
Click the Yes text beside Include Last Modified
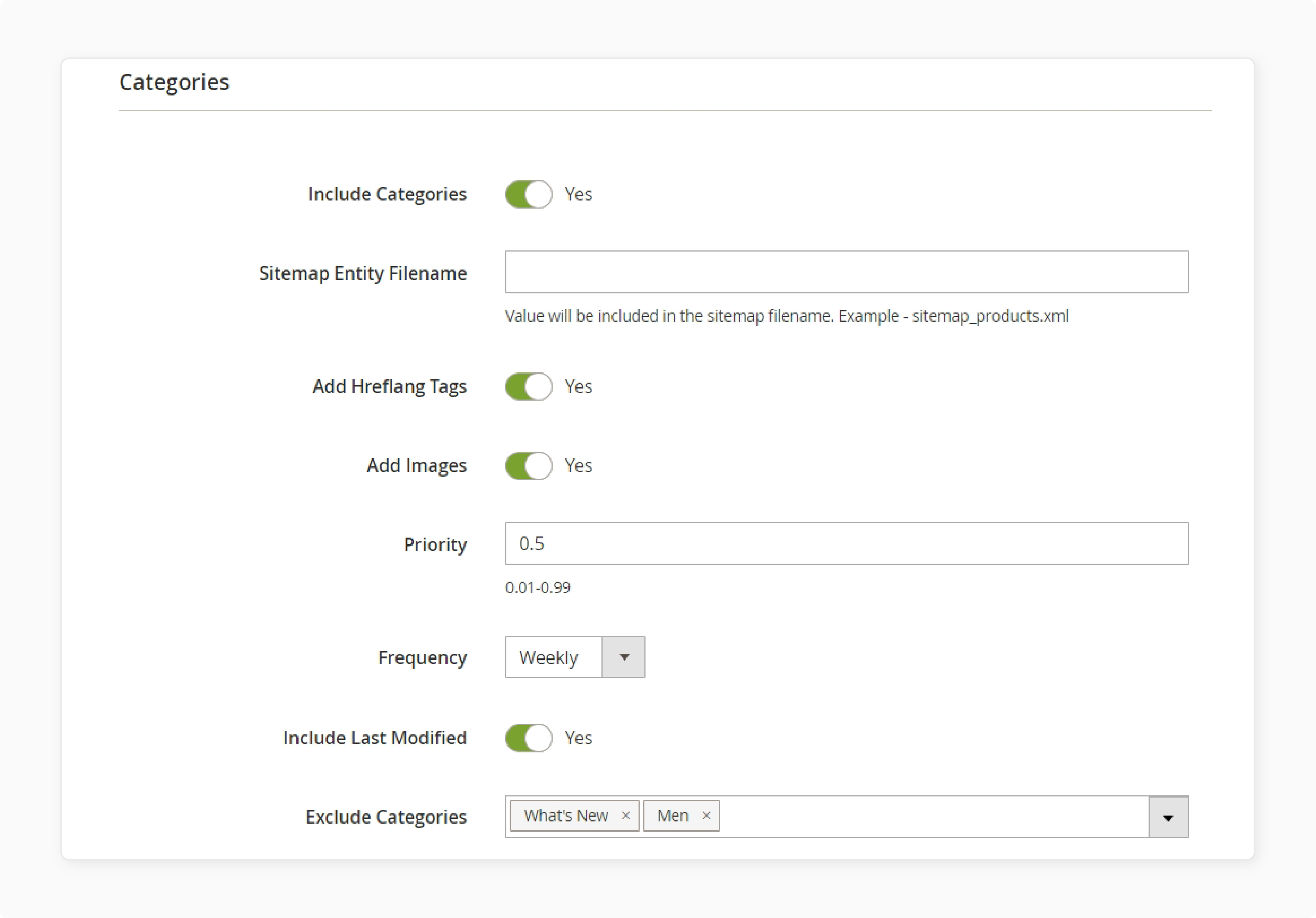click(578, 738)
